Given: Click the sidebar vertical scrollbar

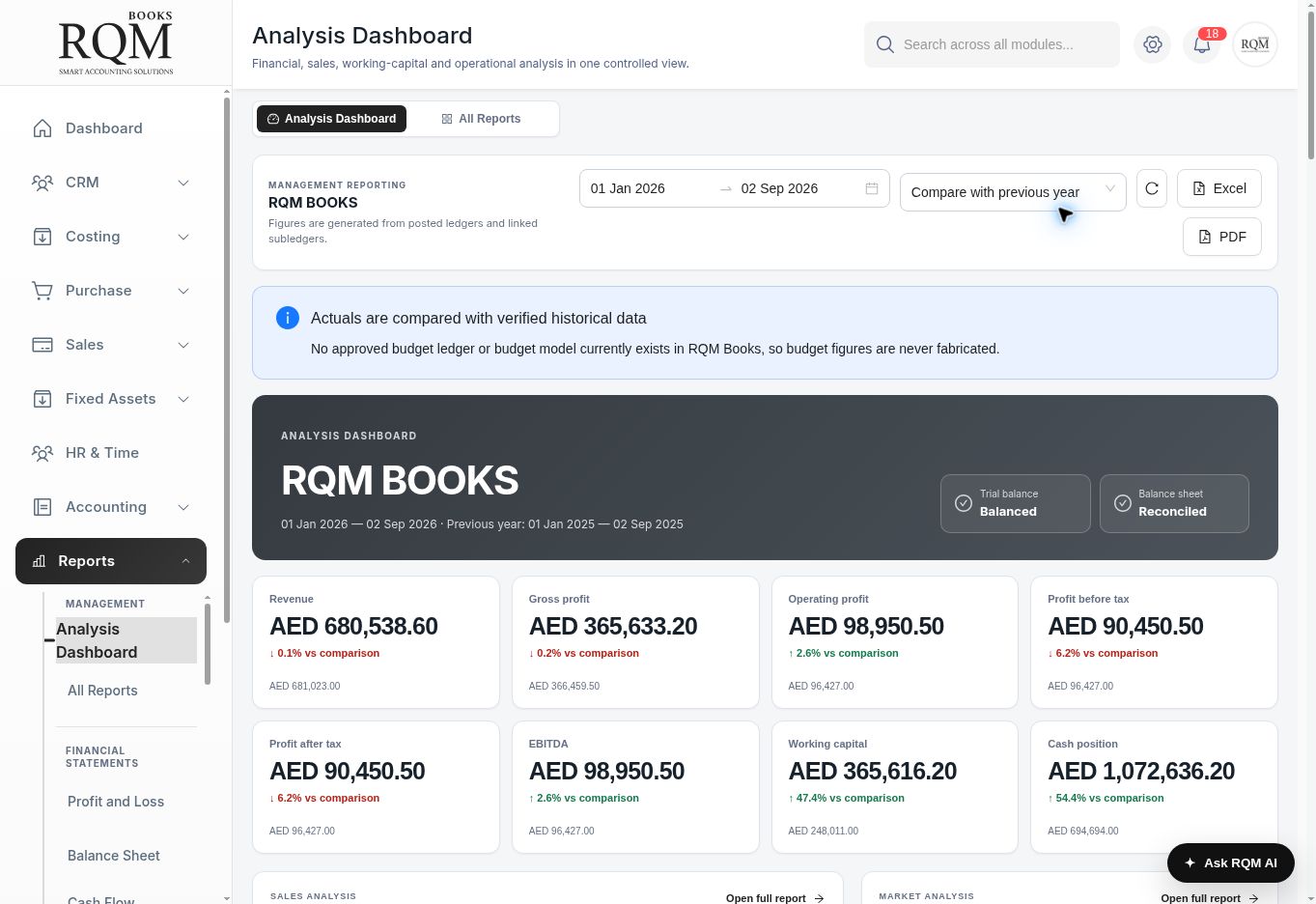Looking at the screenshot, I should click(x=226, y=359).
